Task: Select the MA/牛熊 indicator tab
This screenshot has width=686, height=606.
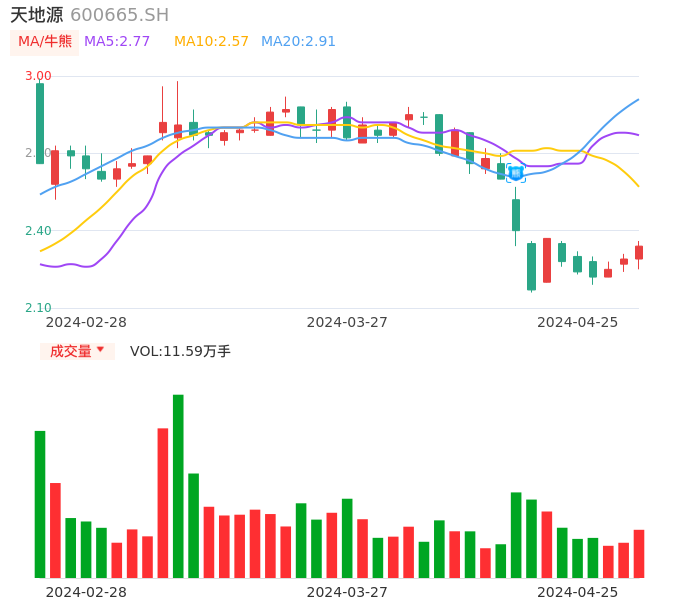Action: [x=45, y=41]
